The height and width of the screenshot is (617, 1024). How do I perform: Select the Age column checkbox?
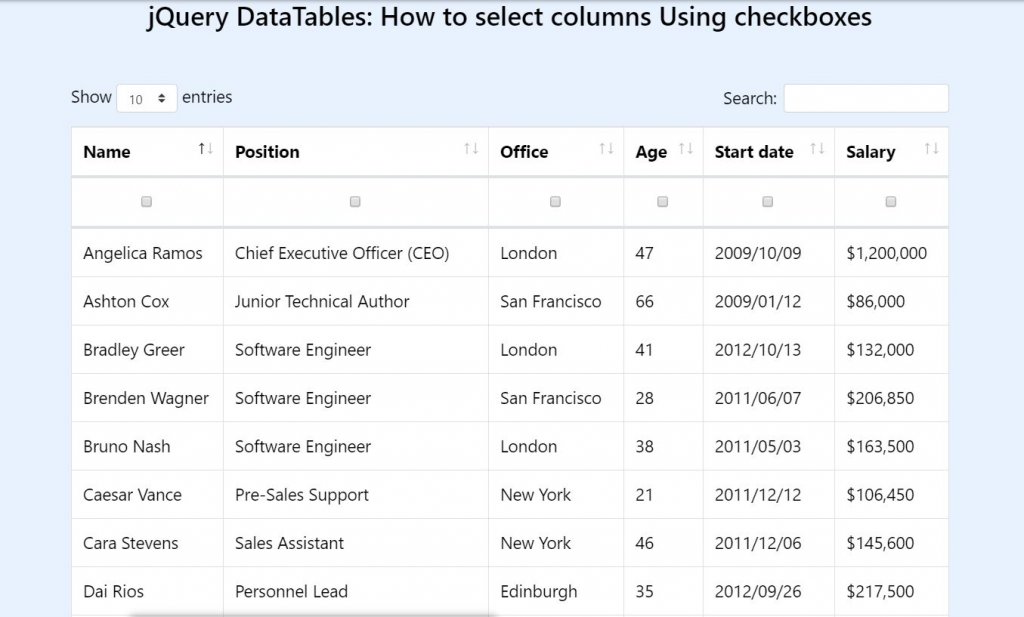coord(663,202)
